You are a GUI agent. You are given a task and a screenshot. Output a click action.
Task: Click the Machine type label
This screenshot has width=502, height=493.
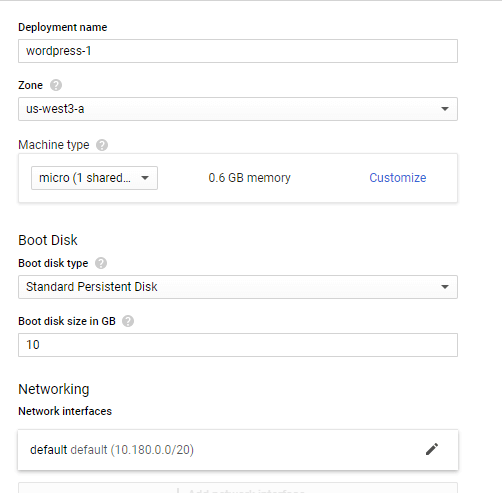54,145
